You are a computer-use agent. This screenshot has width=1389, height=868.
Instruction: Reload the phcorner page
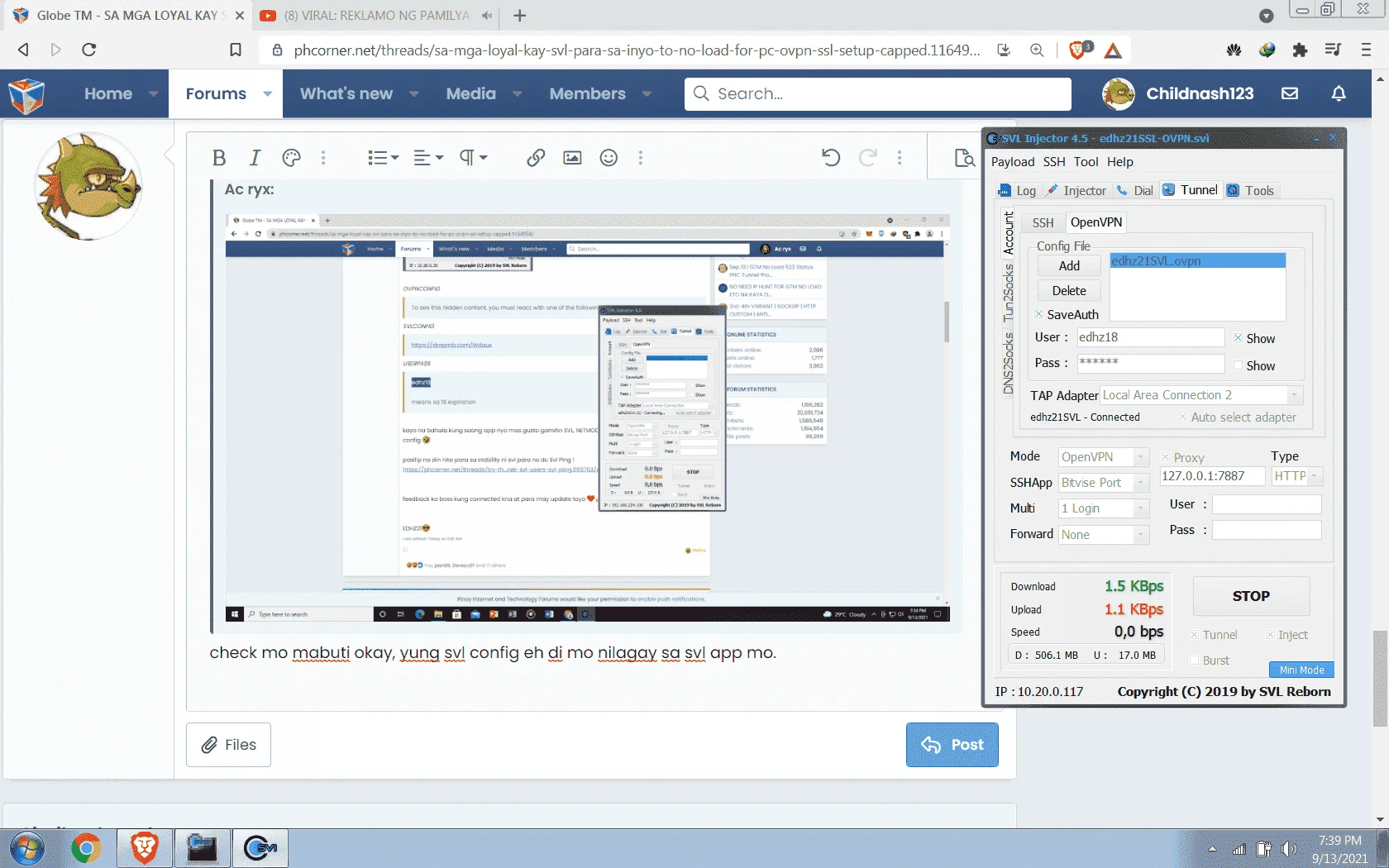[89, 50]
